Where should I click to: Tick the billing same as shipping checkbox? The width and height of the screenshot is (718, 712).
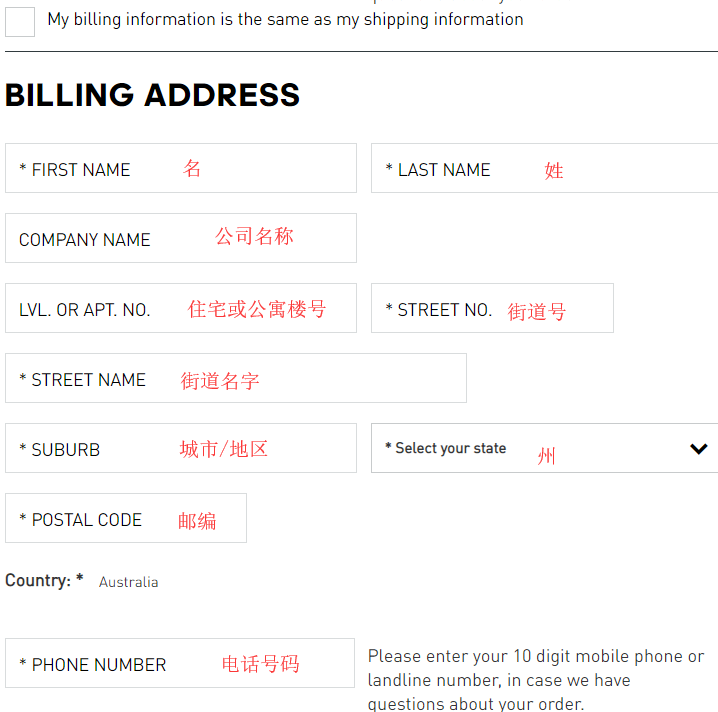coord(20,22)
